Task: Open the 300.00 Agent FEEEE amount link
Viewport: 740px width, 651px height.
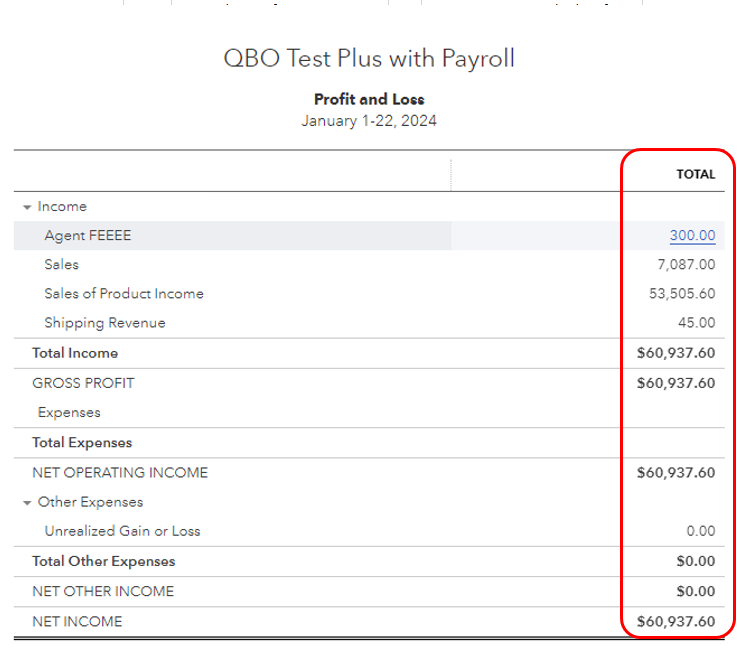Action: pyautogui.click(x=692, y=236)
